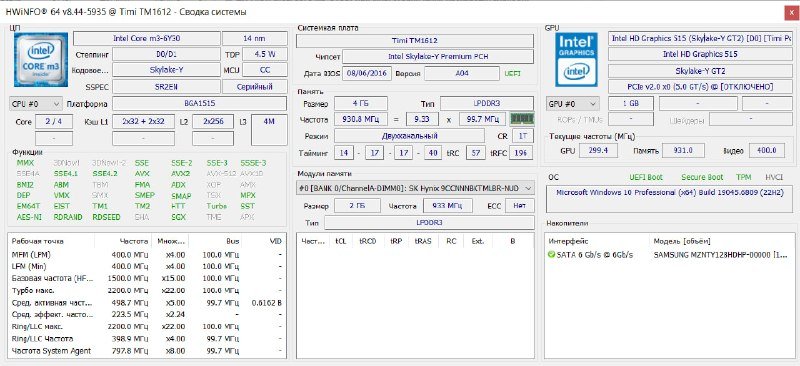Click the PCIe v2.0 x0 bus field
Screen dimensions: 800x366
(700, 87)
